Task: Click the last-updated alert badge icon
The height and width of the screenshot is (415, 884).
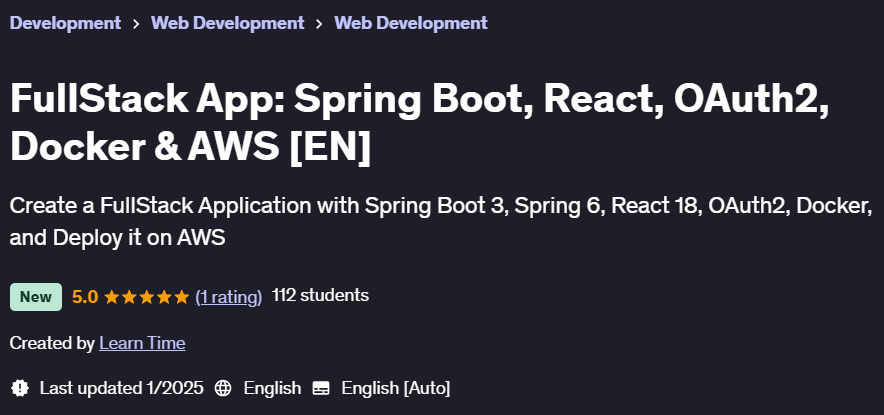Action: pos(20,388)
